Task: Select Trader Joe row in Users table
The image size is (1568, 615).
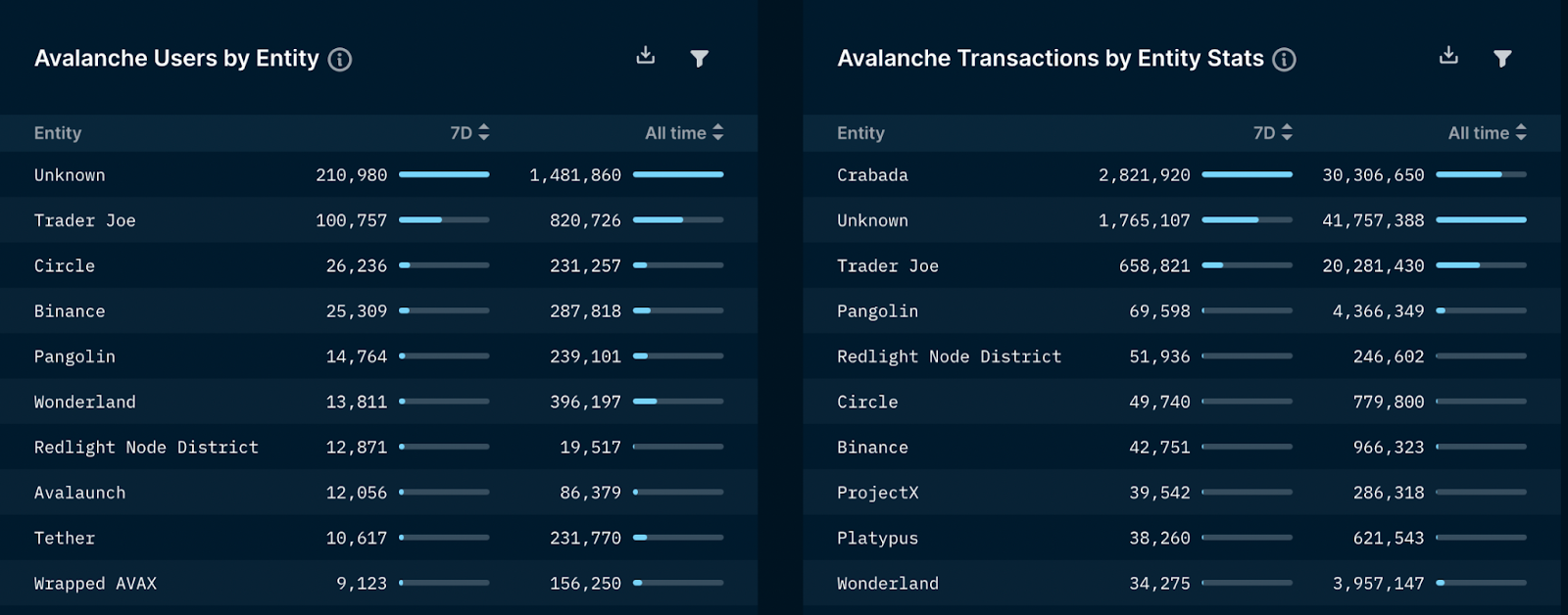Action: click(378, 220)
